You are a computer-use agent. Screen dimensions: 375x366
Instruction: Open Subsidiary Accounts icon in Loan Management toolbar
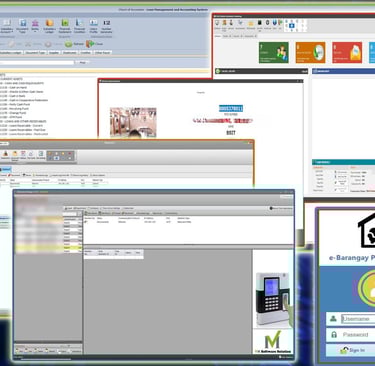[7, 26]
